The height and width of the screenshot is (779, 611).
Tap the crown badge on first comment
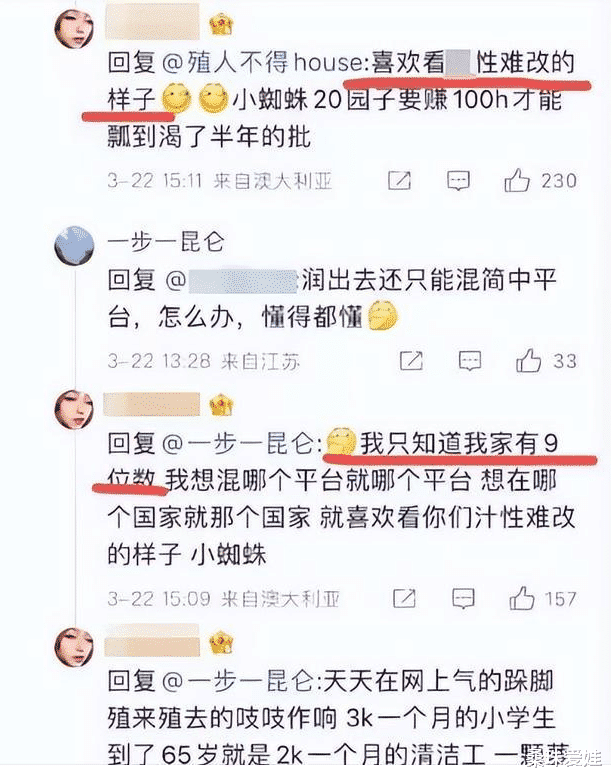click(x=222, y=25)
